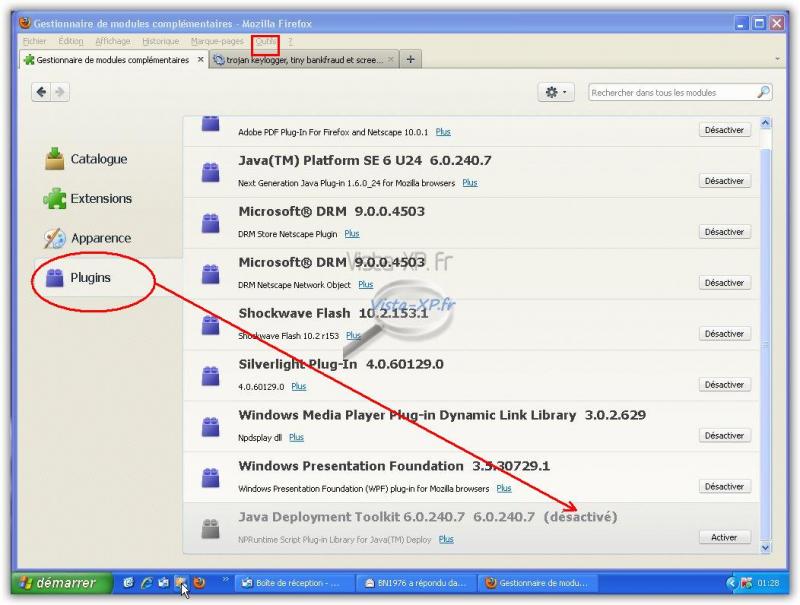
Task: Open 'Plus' link for Adobe PDF Plug-In
Action: [443, 132]
